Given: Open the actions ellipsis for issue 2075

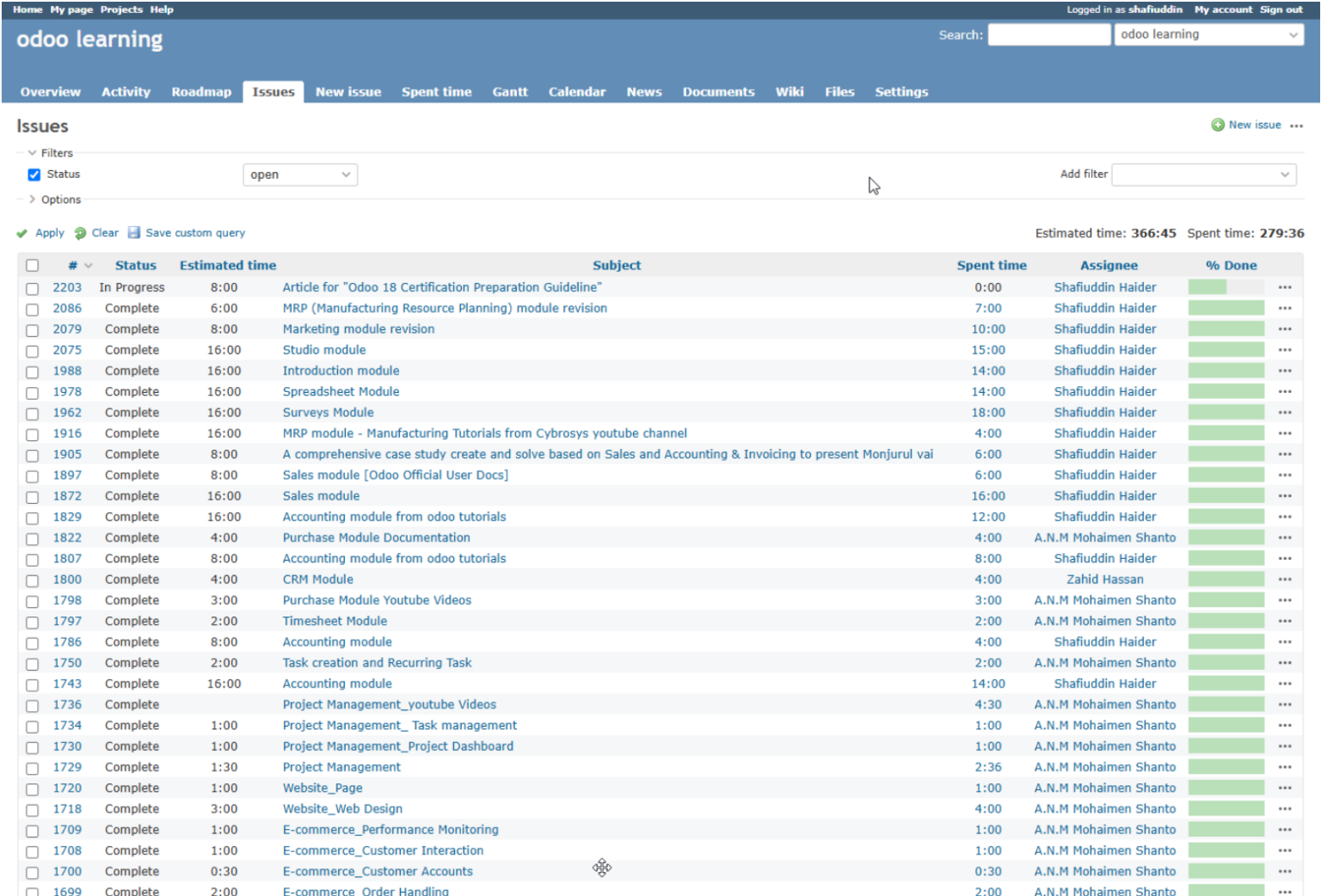Looking at the screenshot, I should click(x=1284, y=350).
